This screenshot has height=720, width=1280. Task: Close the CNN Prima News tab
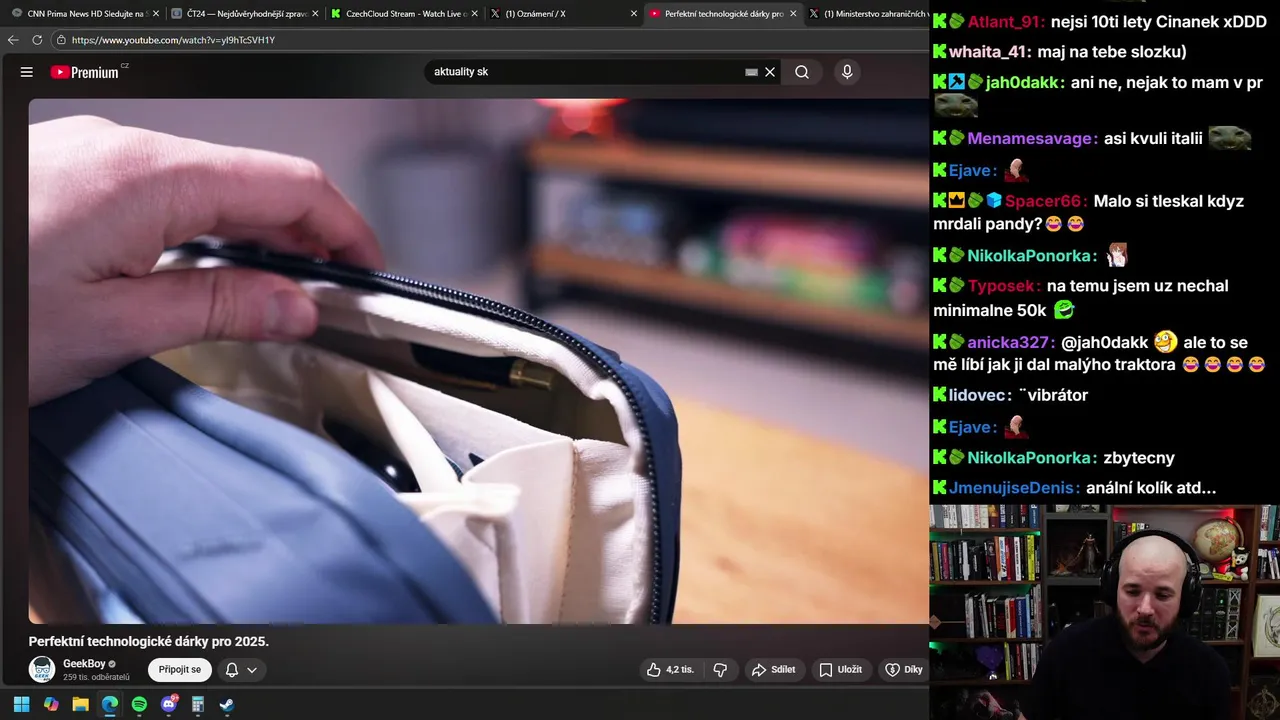pos(155,14)
